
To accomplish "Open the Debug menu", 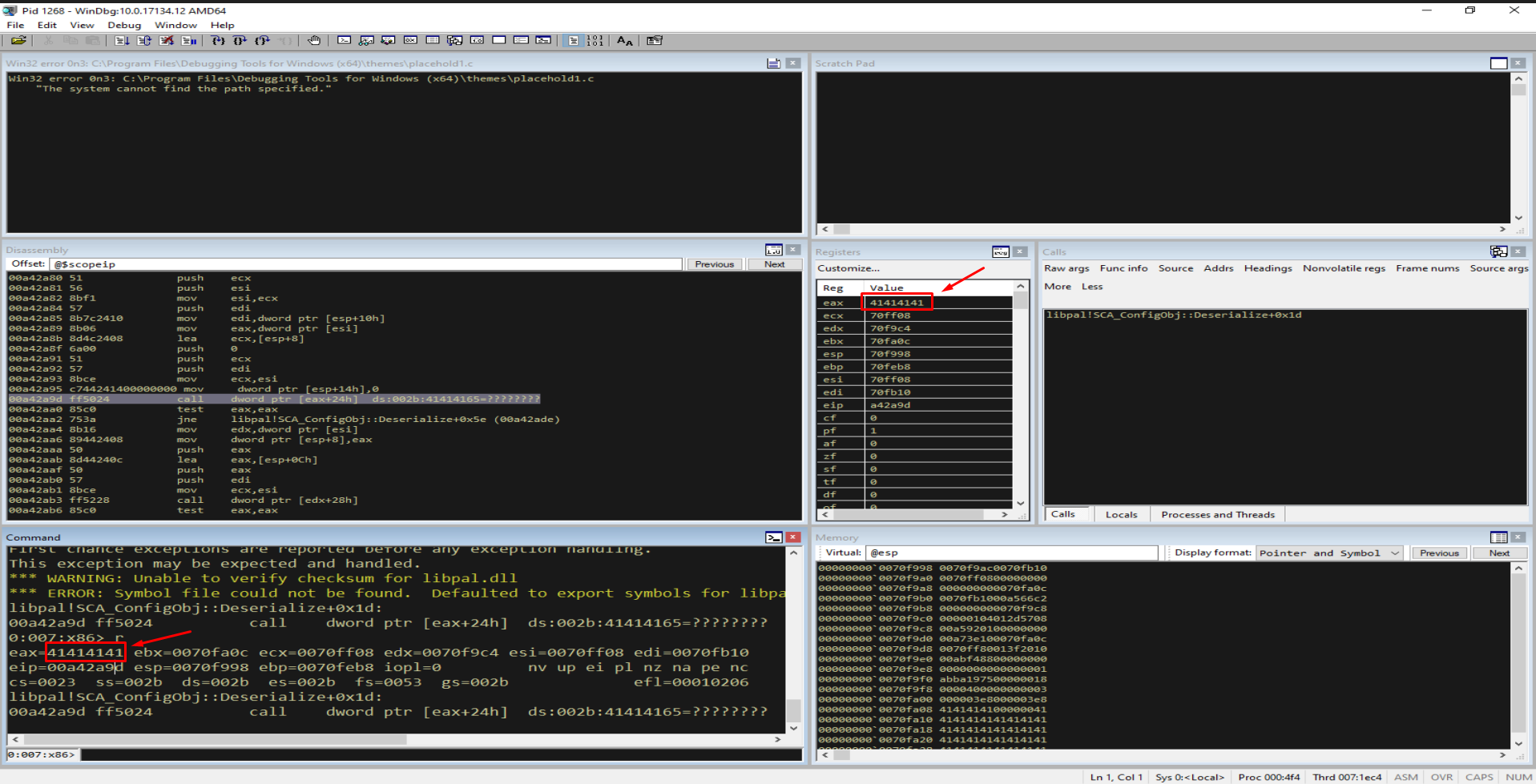I will tap(124, 25).
